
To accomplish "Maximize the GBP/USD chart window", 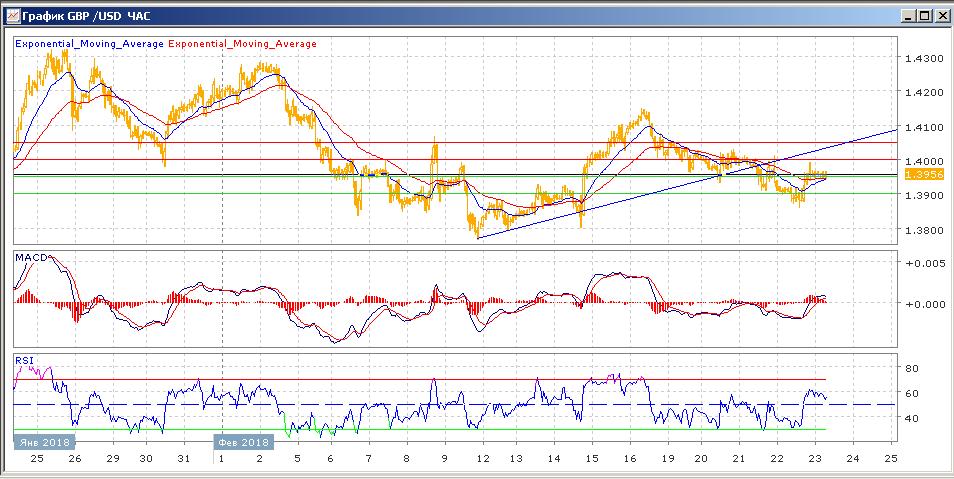I will pos(923,16).
